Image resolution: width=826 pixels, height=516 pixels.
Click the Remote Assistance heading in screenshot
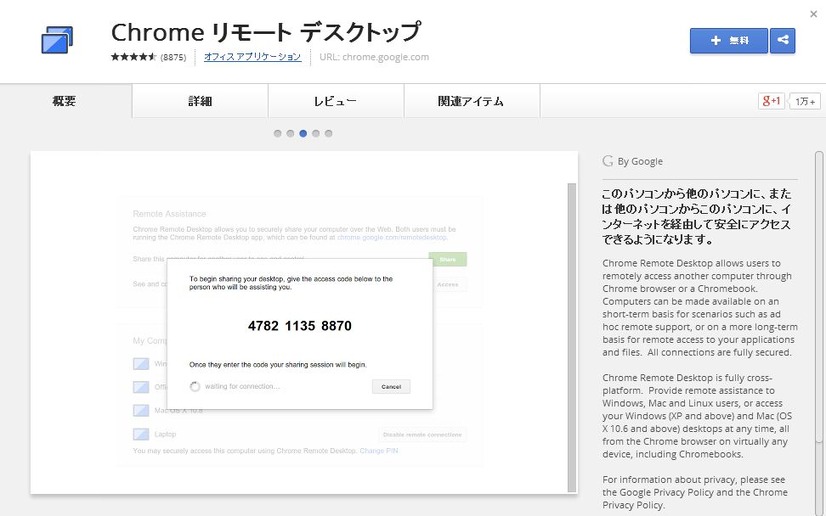click(169, 214)
